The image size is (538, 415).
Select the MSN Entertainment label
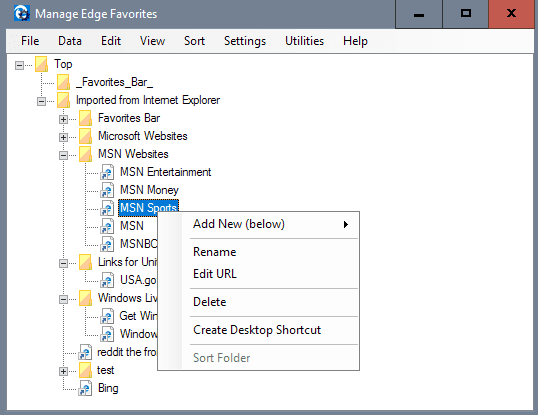coord(165,172)
